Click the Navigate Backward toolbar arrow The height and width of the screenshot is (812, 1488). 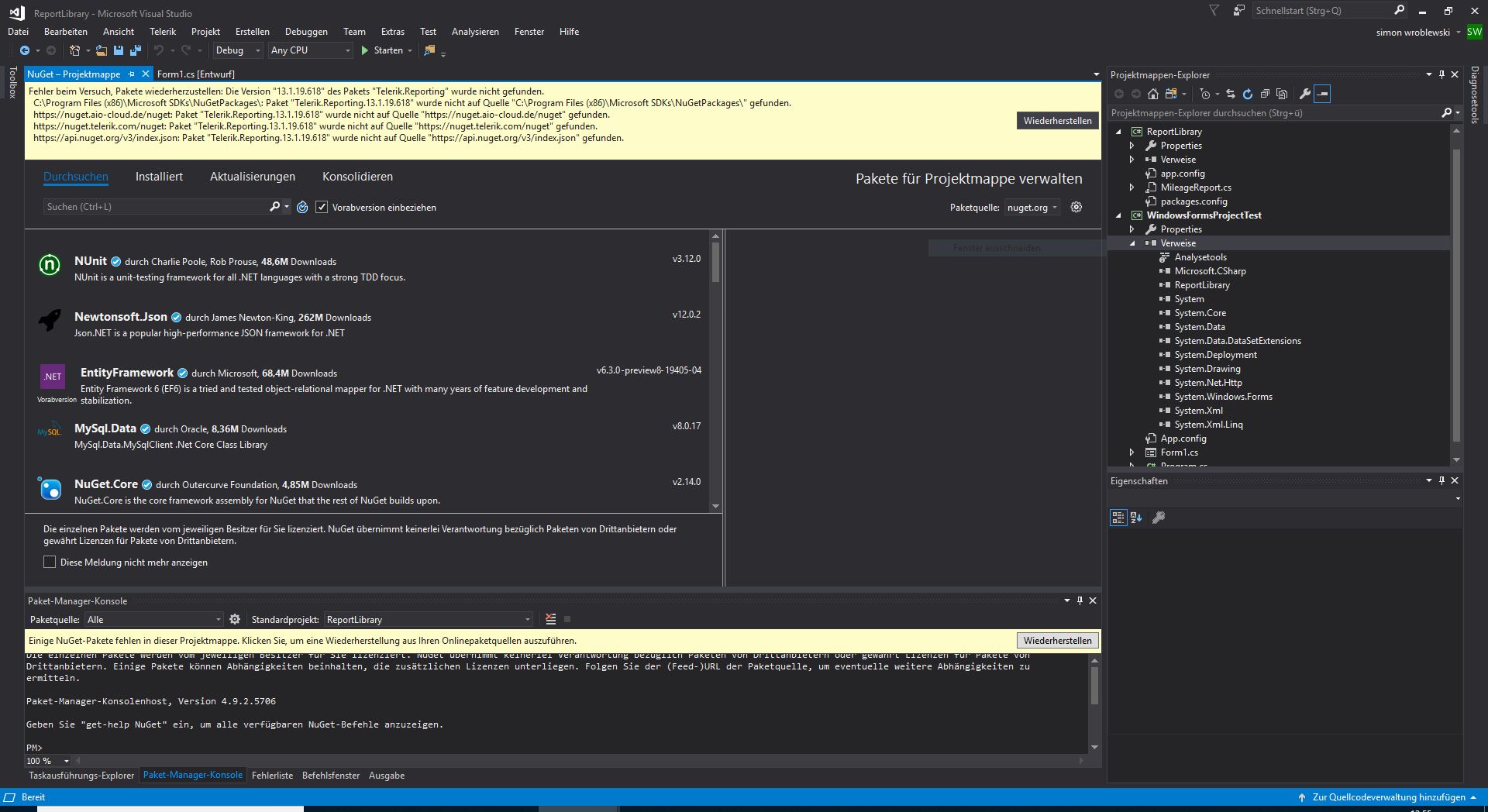pyautogui.click(x=25, y=50)
